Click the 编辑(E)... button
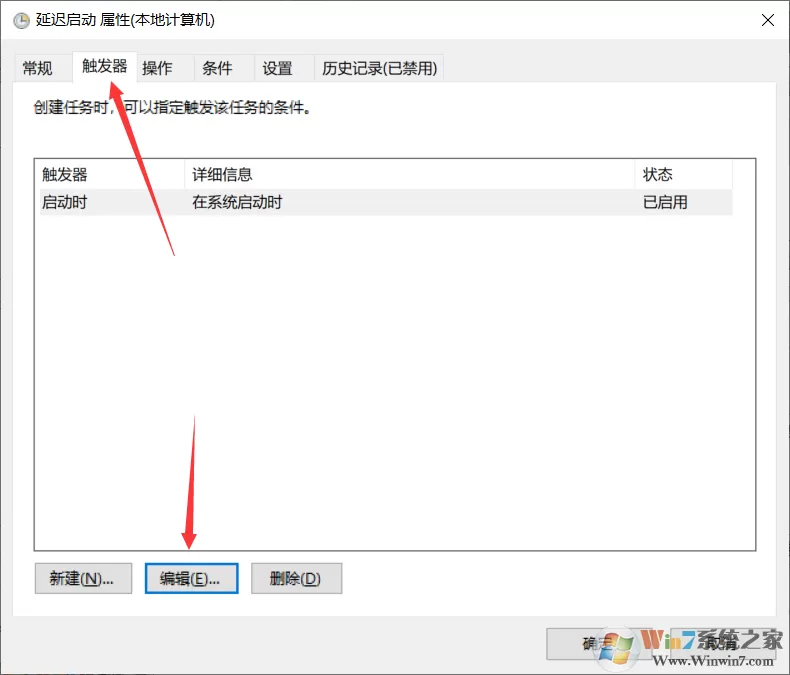The image size is (790, 675). tap(191, 578)
